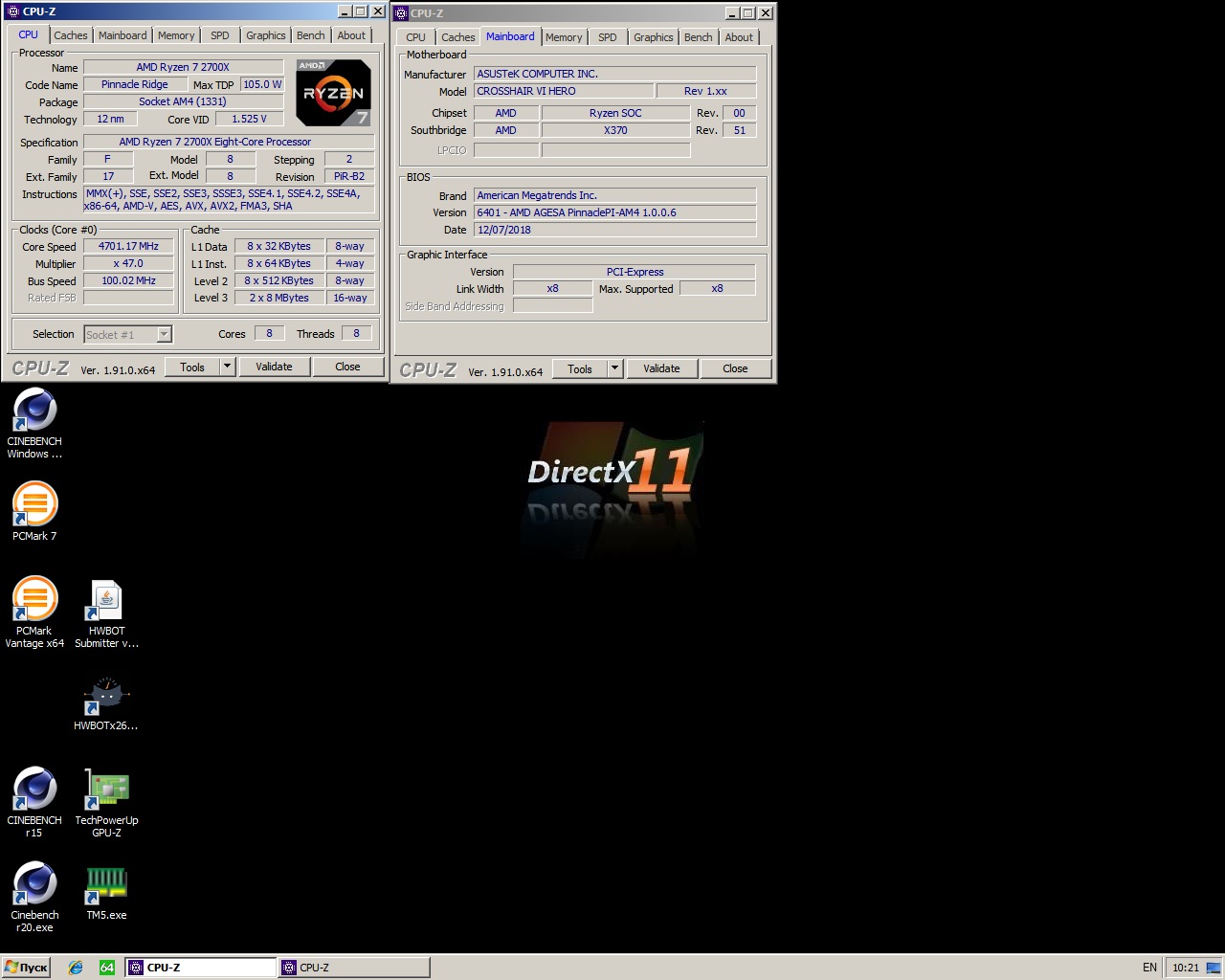Activate second CPU-Z taskbar button
The width and height of the screenshot is (1225, 980).
353,968
